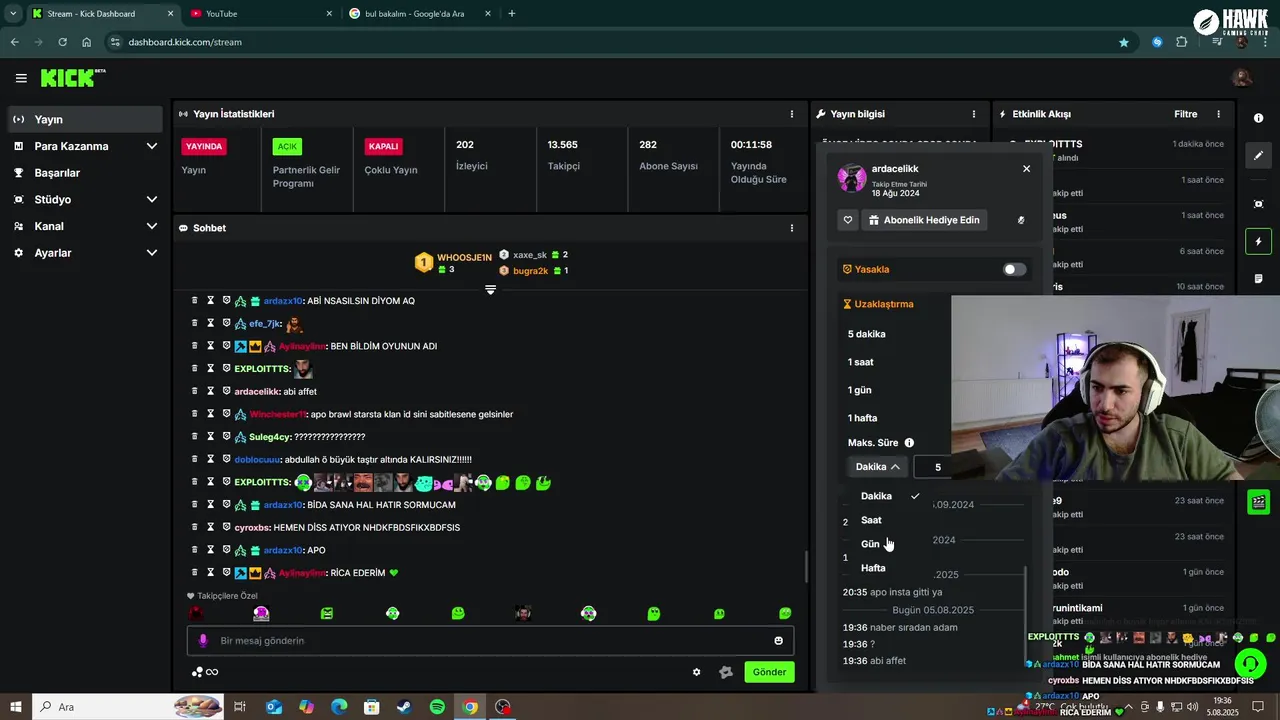Click the ardazx10 username in ABİ NSASILSIN message
The width and height of the screenshot is (1280, 720).
point(283,300)
